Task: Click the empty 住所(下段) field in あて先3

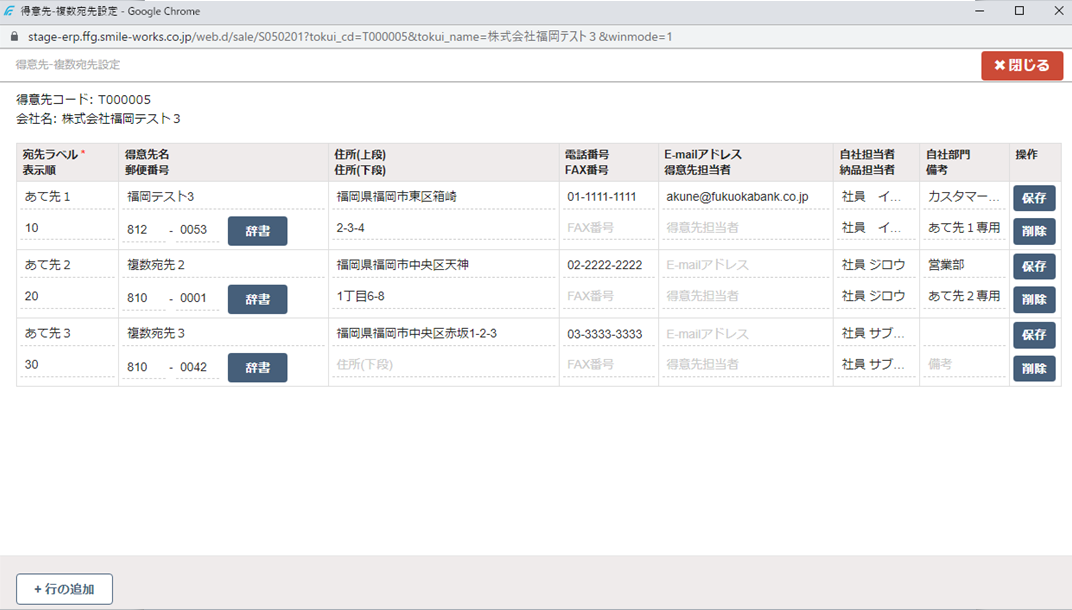Action: 444,365
